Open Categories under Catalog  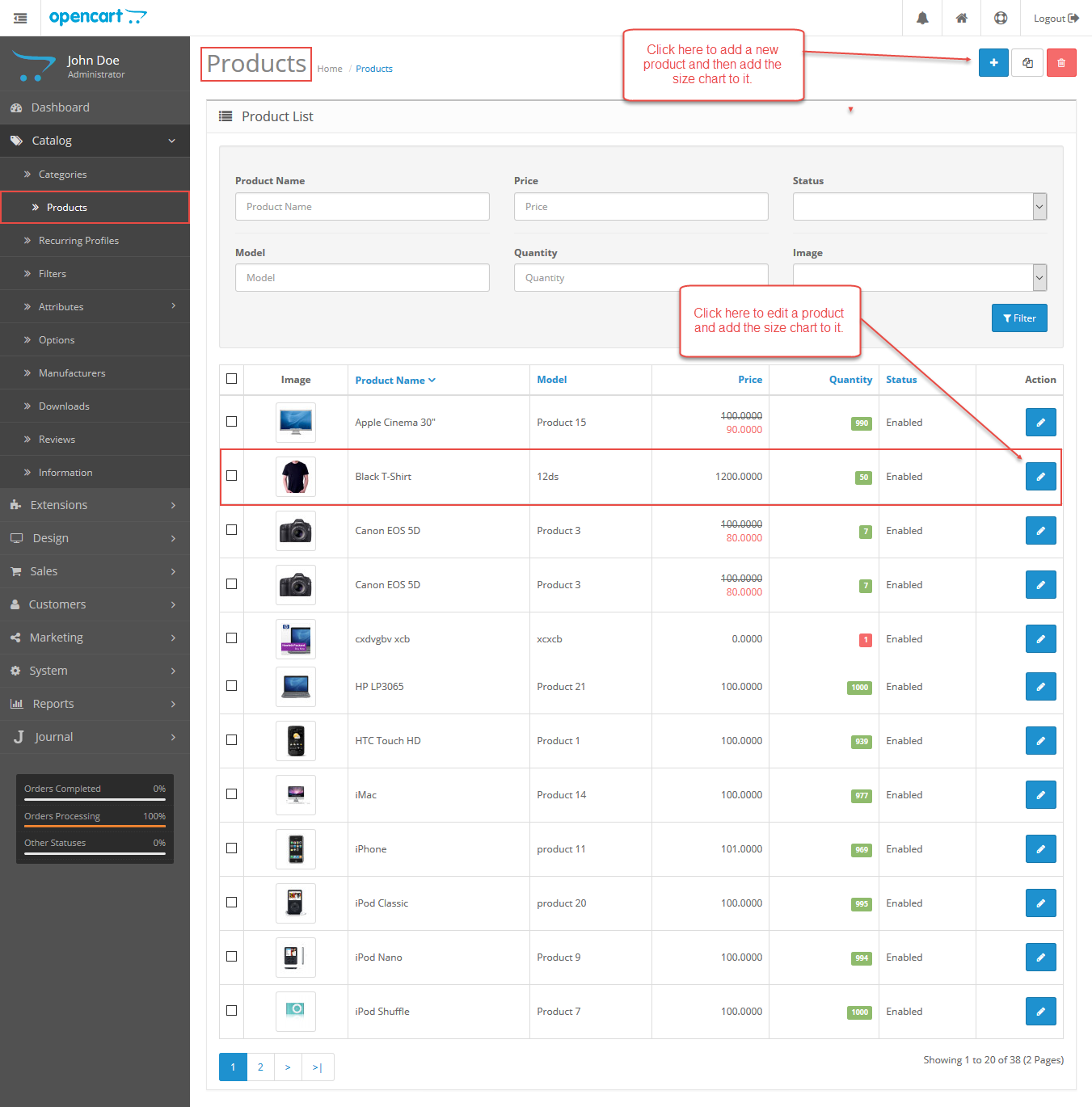click(x=95, y=175)
